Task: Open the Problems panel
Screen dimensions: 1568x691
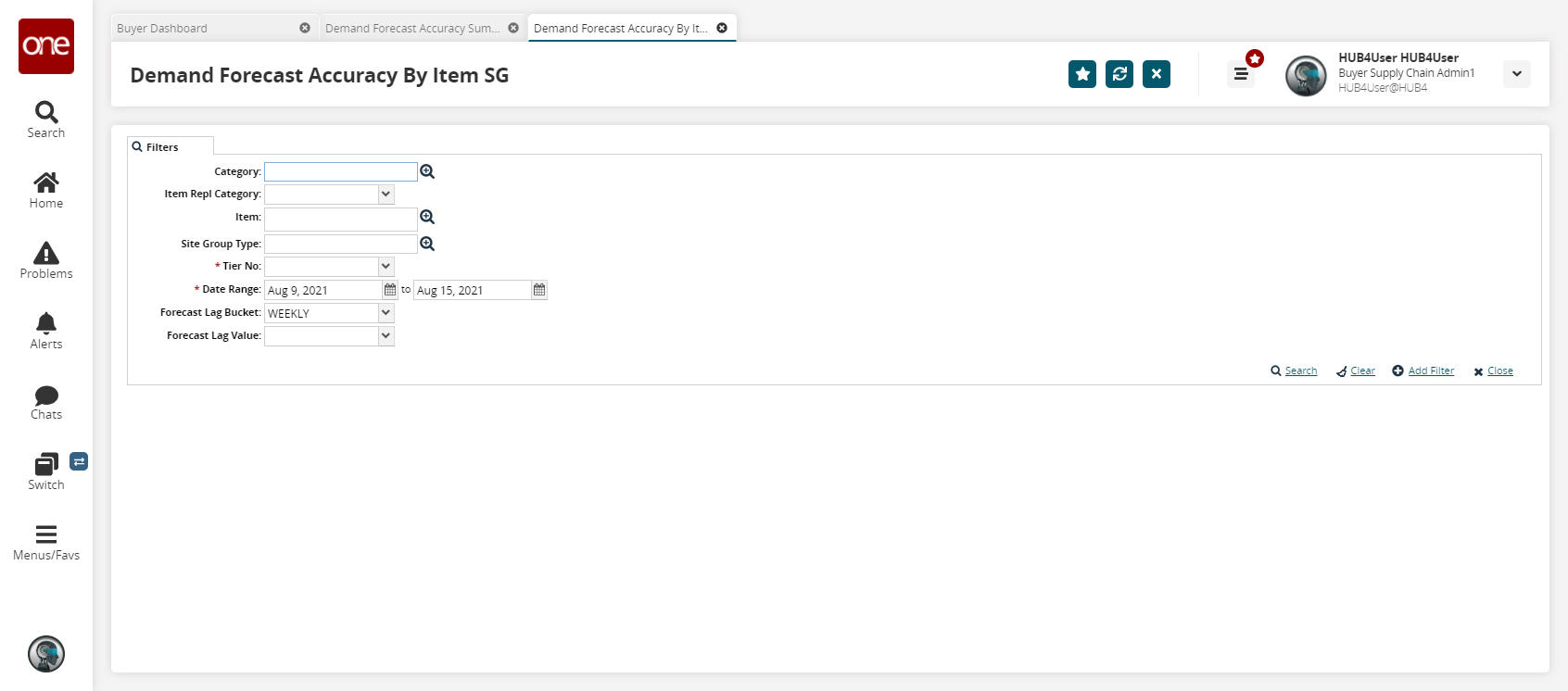Action: point(46,261)
